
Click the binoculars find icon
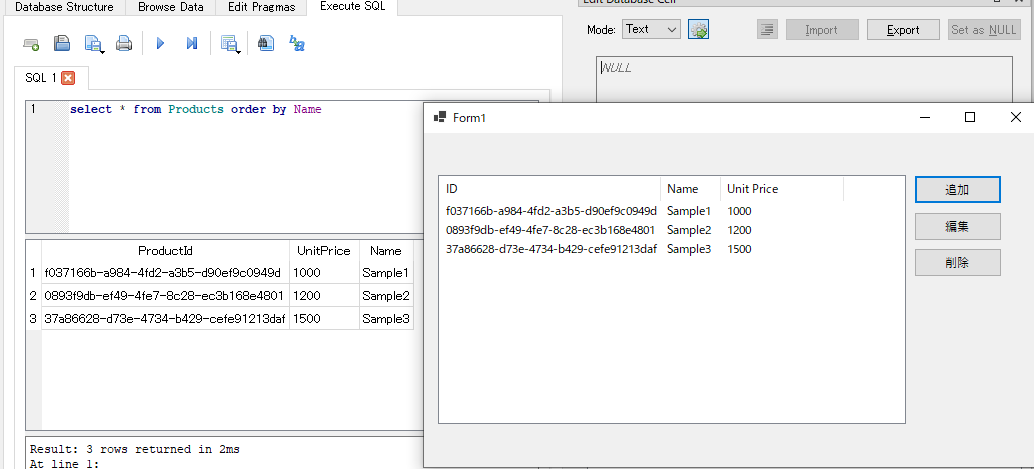(x=266, y=44)
